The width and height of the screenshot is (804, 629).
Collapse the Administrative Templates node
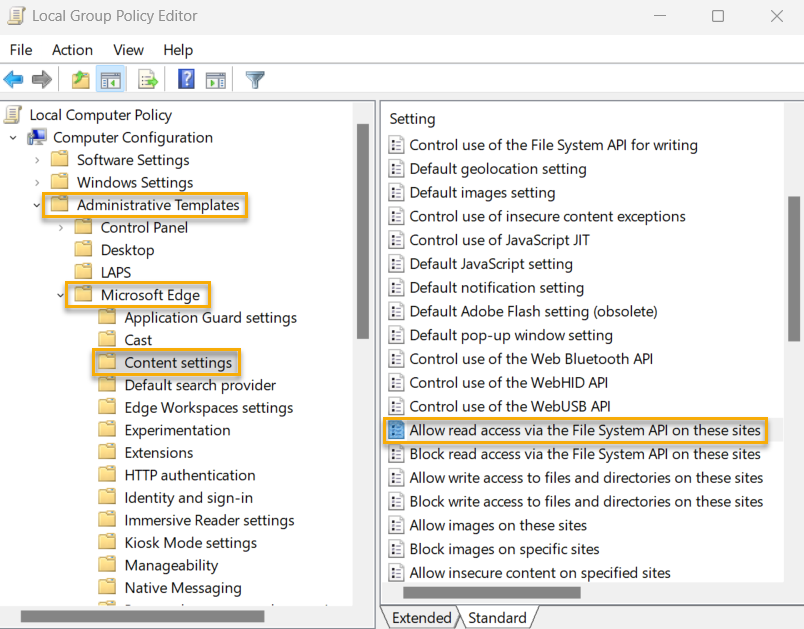[36, 205]
